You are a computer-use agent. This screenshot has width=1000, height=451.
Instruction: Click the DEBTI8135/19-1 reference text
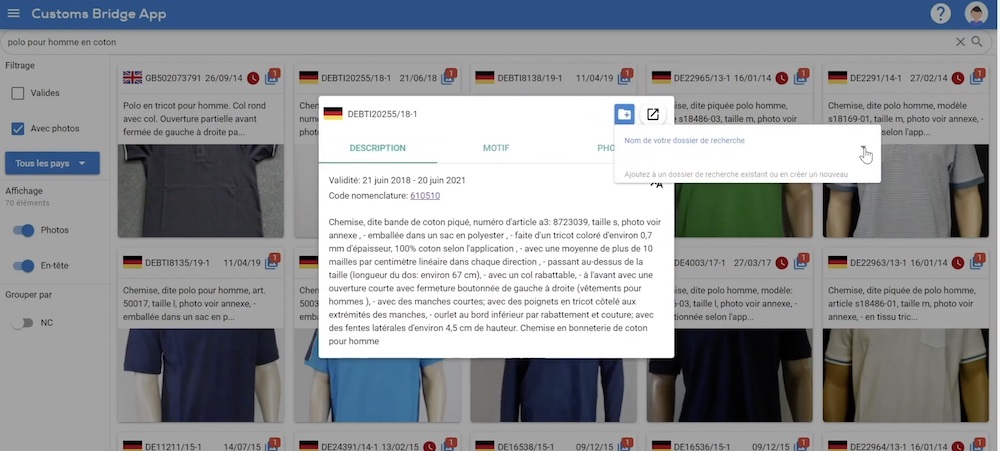point(177,263)
